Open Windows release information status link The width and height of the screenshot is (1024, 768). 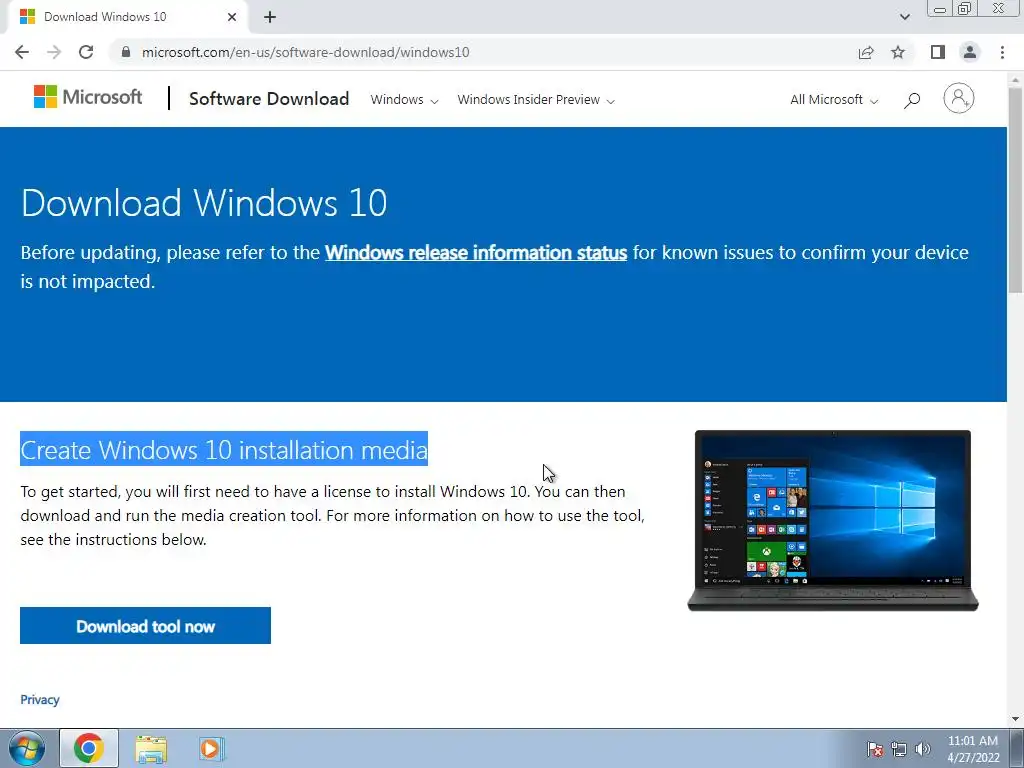point(476,253)
